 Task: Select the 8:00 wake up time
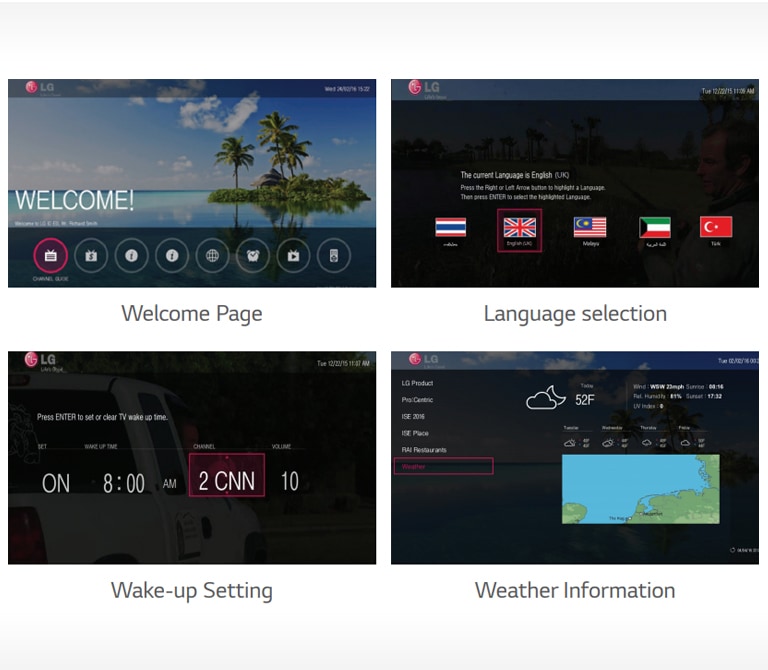tap(123, 483)
